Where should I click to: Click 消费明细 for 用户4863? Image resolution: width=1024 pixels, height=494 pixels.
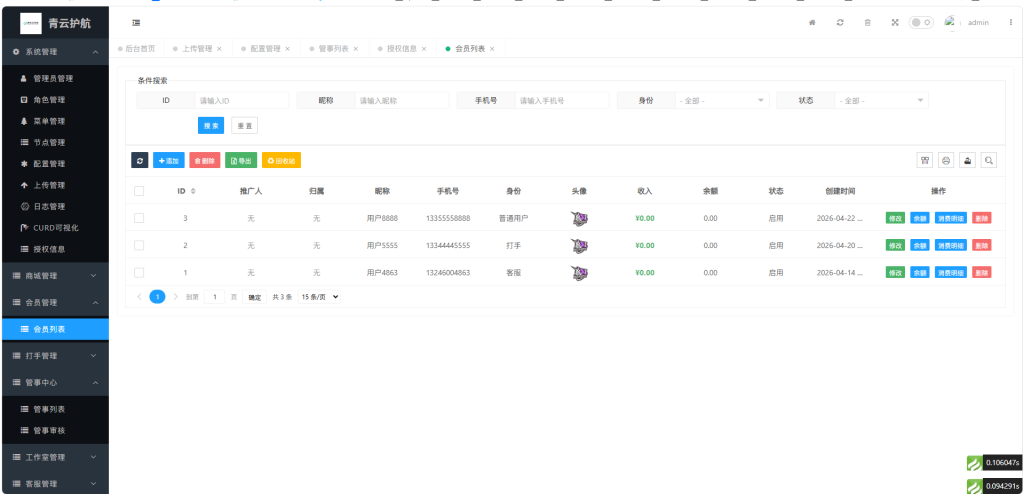(x=950, y=272)
